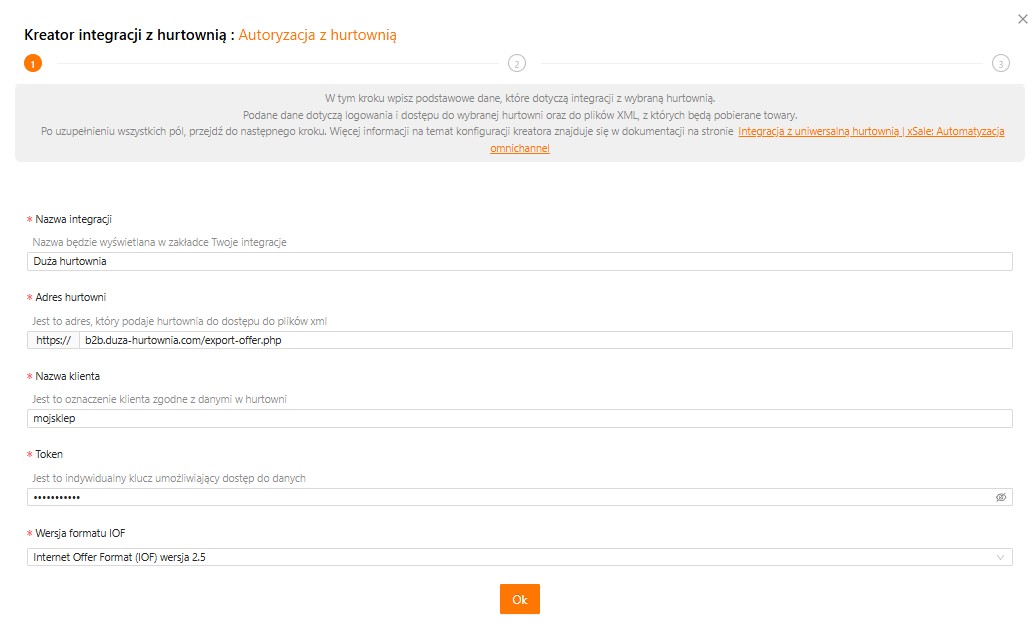The image size is (1036, 643).
Task: Focus the field containing 'Duża hurtownia'
Action: [x=519, y=261]
